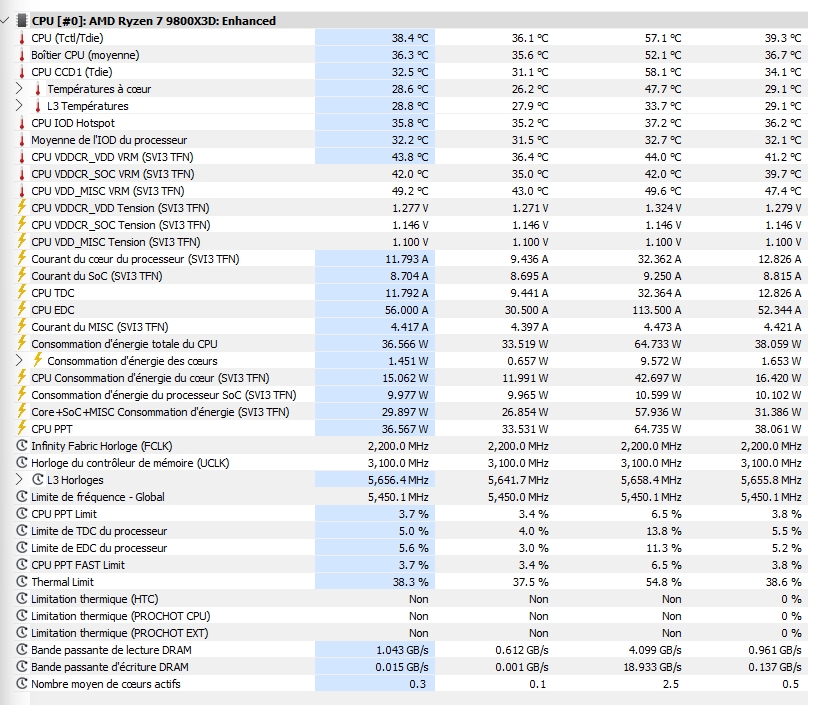Click thermometer icon of L3 Températures
The height and width of the screenshot is (705, 830).
pos(38,106)
